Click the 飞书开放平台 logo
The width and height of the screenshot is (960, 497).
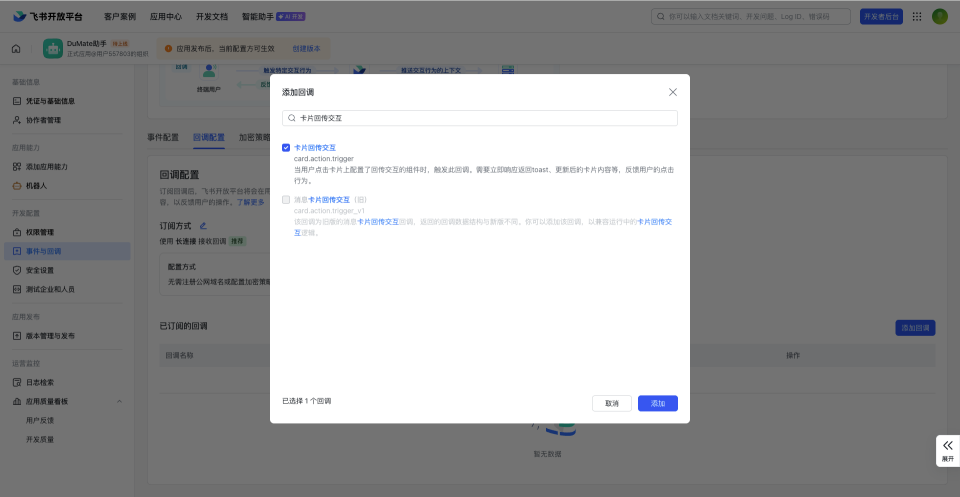tap(50, 16)
